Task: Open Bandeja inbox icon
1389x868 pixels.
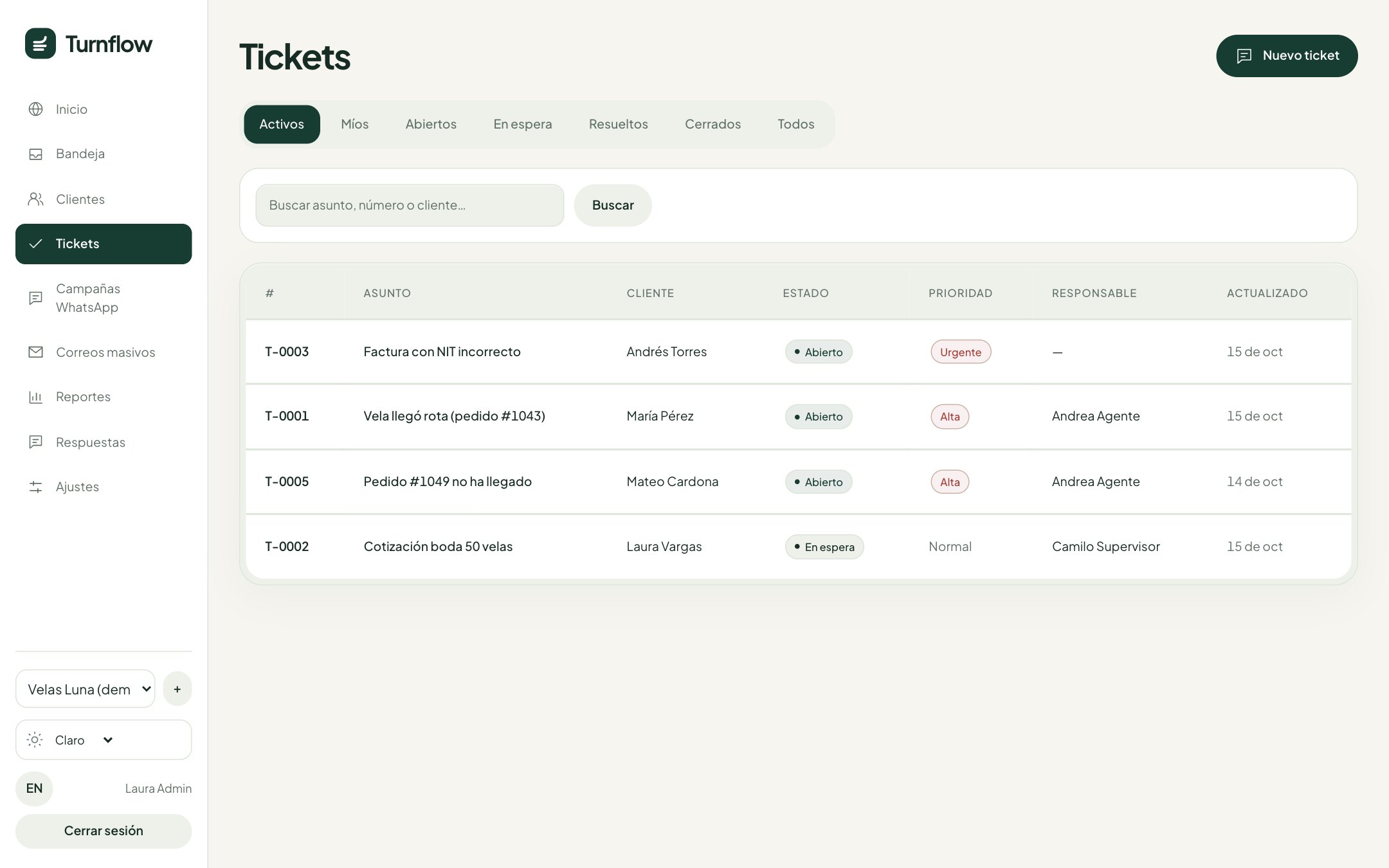Action: tap(36, 154)
